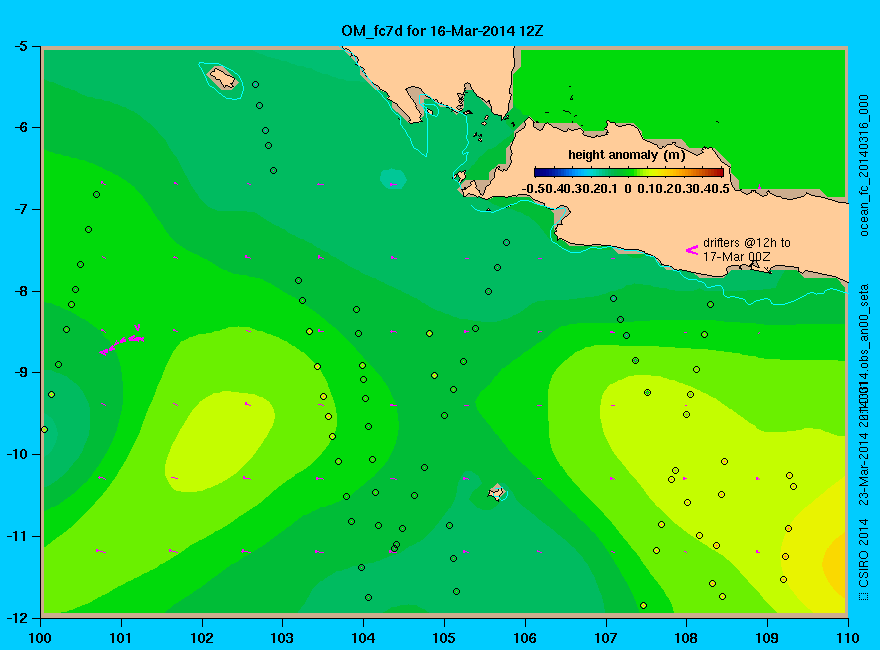Click the latitude axis label "-7"

tap(20, 209)
